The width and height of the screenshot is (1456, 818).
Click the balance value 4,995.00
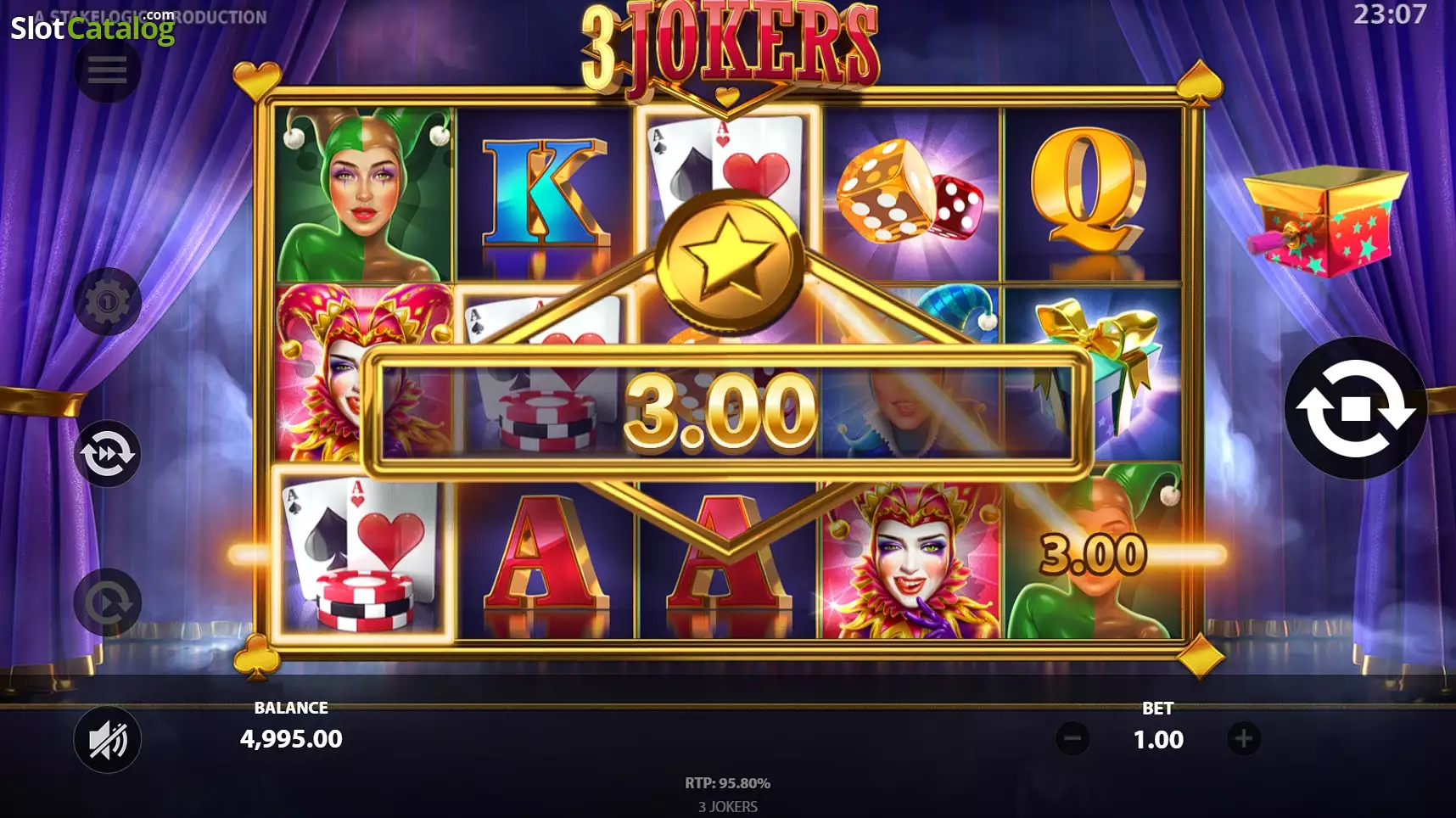pos(291,738)
